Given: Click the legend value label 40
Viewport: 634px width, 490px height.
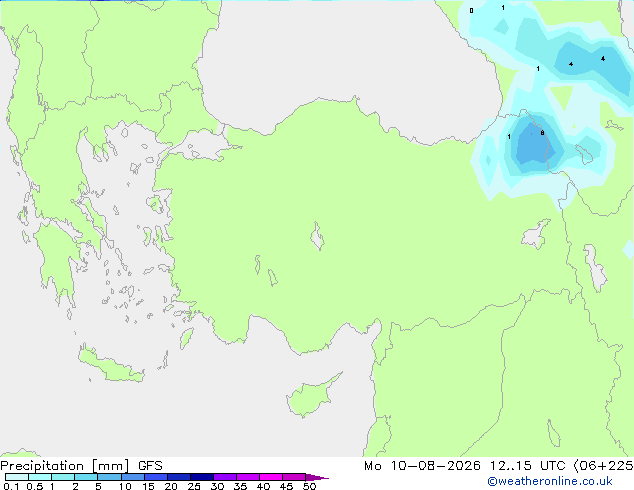Looking at the screenshot, I should [x=263, y=486].
